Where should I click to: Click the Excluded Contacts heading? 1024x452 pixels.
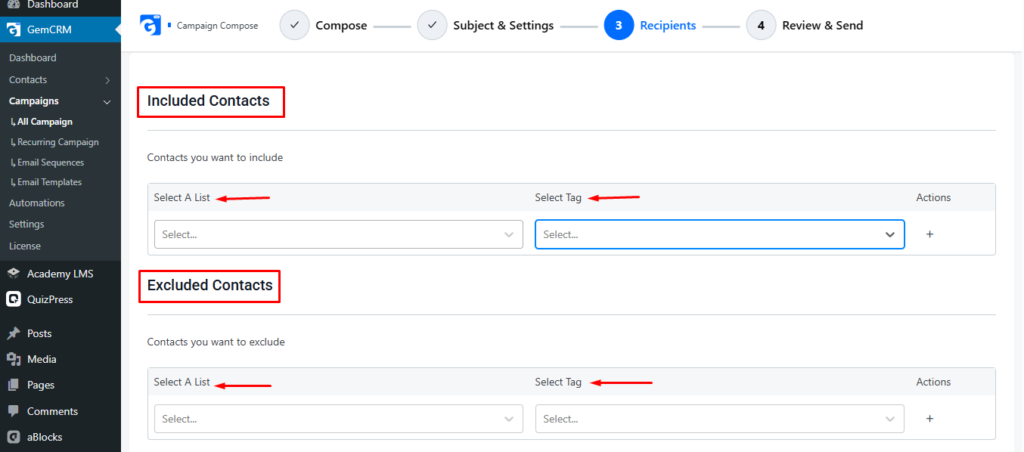pyautogui.click(x=210, y=285)
